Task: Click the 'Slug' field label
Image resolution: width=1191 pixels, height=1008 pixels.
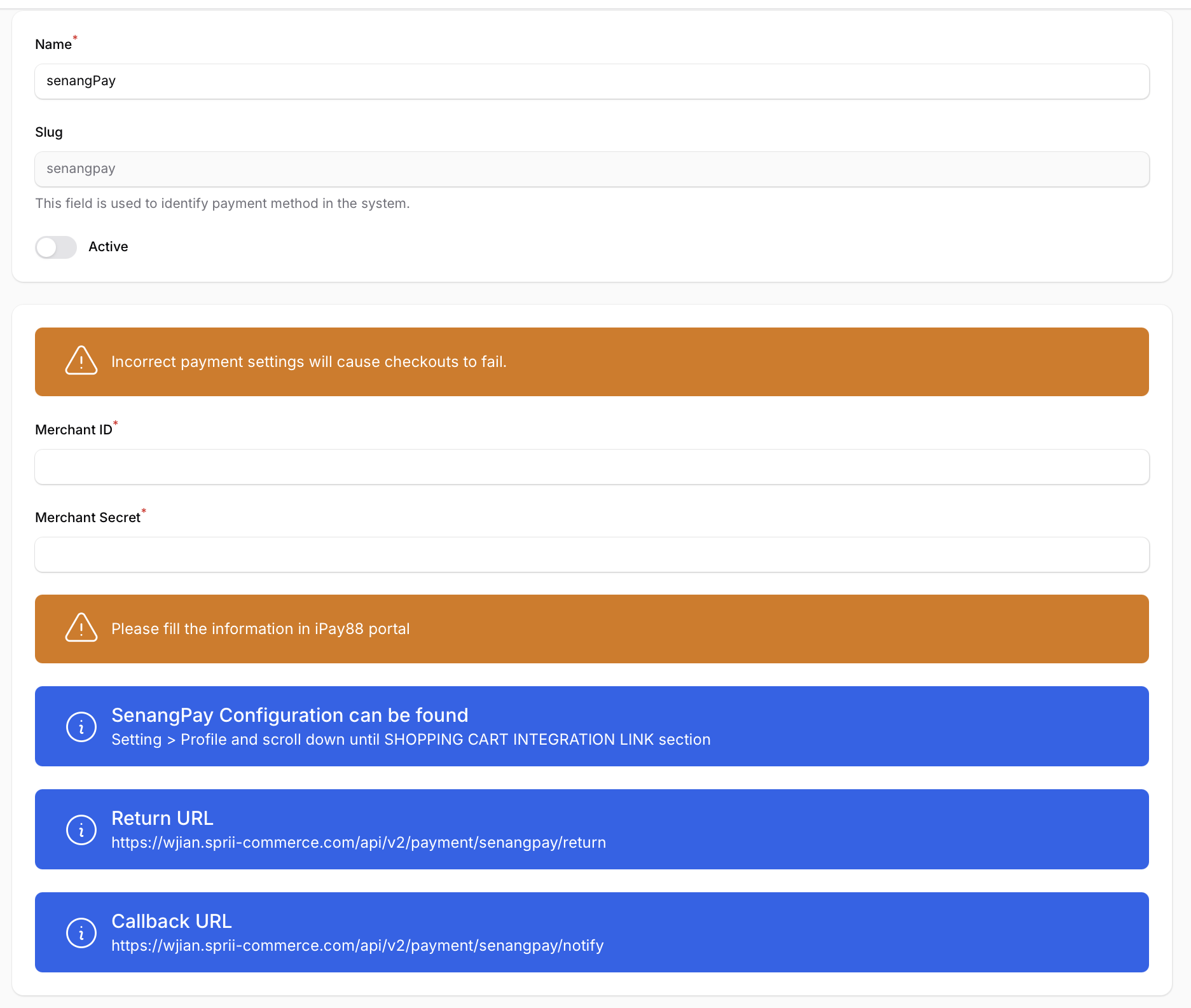Action: click(49, 132)
